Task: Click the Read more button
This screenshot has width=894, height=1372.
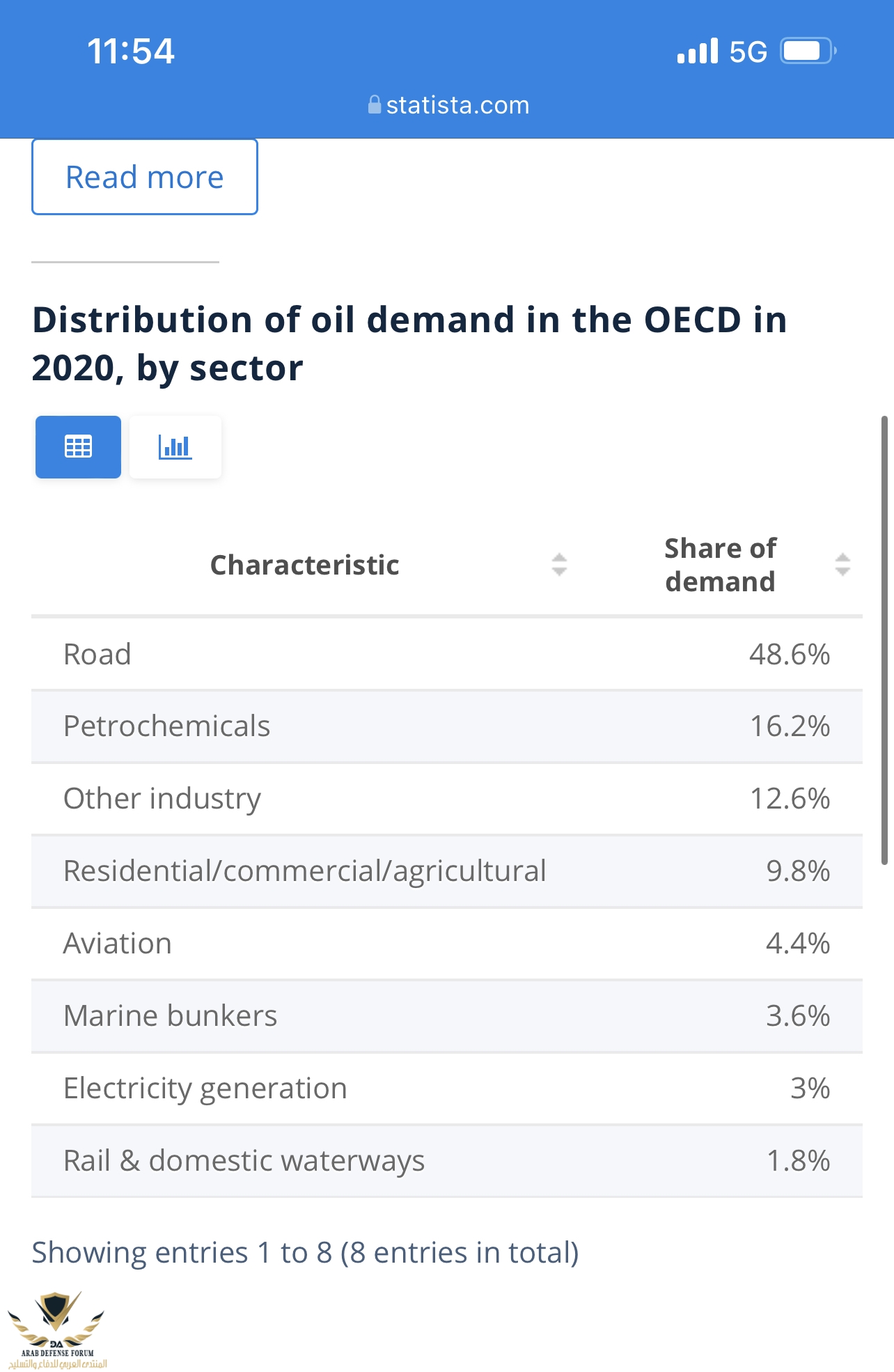Action: click(x=145, y=177)
